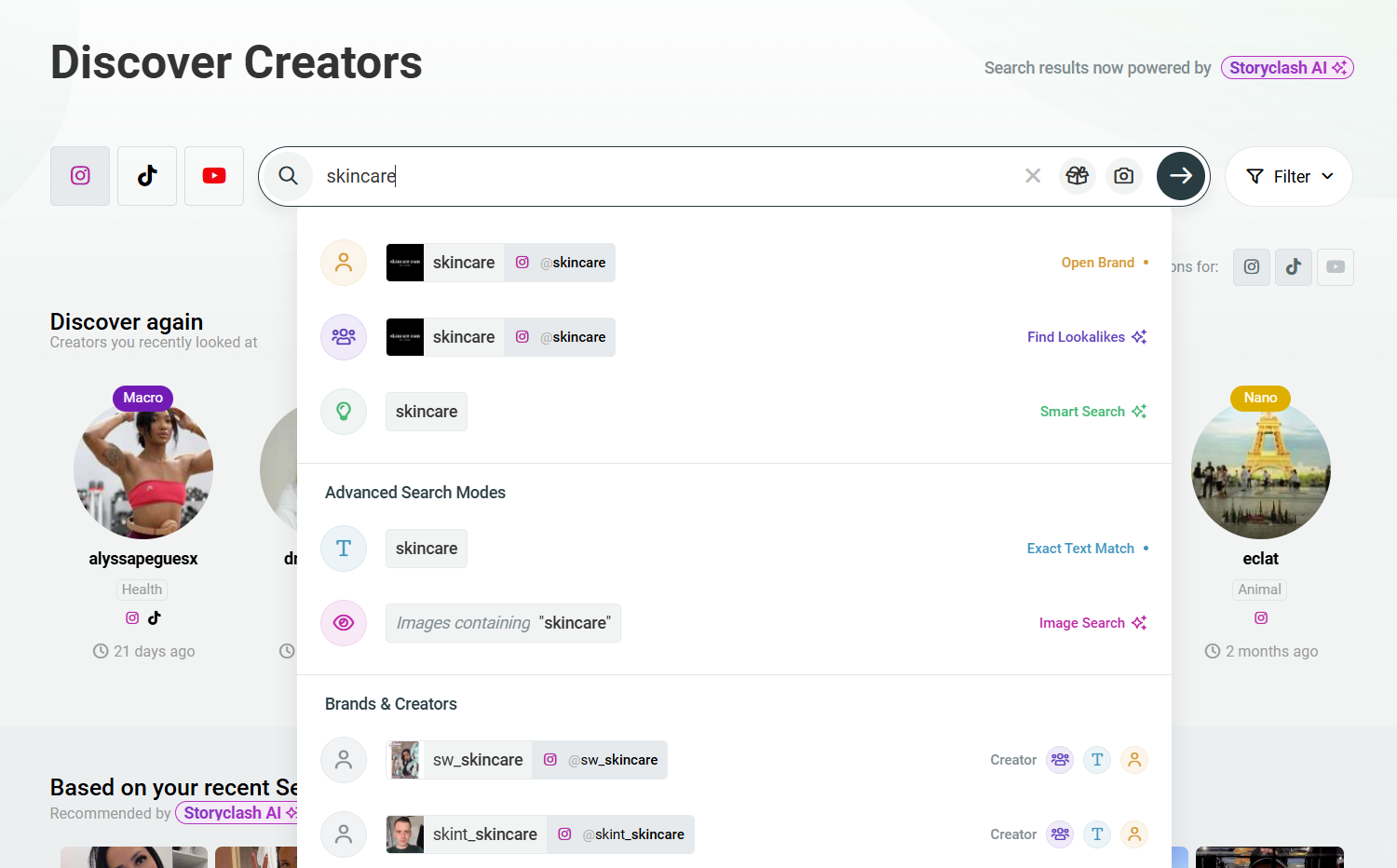
Task: Select the YouTube platform icon
Action: 213,175
